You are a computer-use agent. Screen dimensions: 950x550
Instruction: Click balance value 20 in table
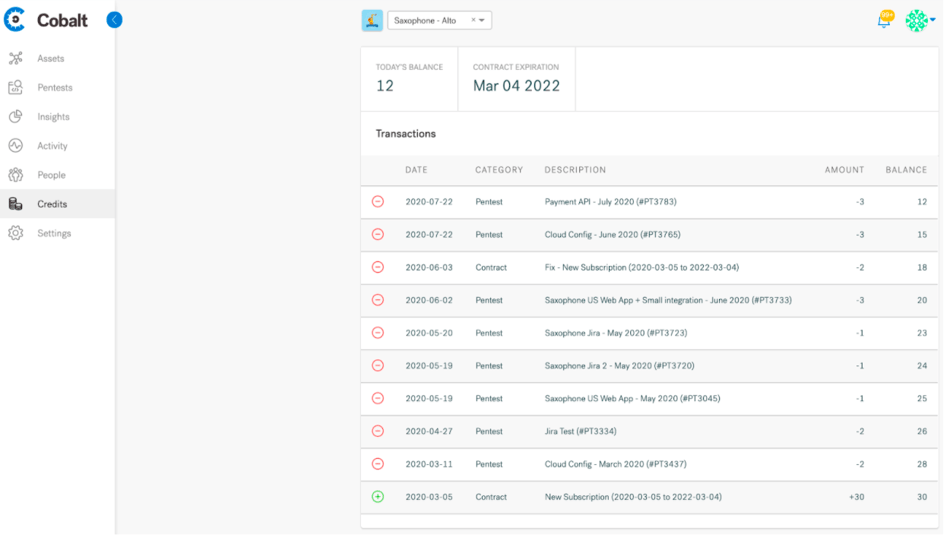tap(922, 300)
